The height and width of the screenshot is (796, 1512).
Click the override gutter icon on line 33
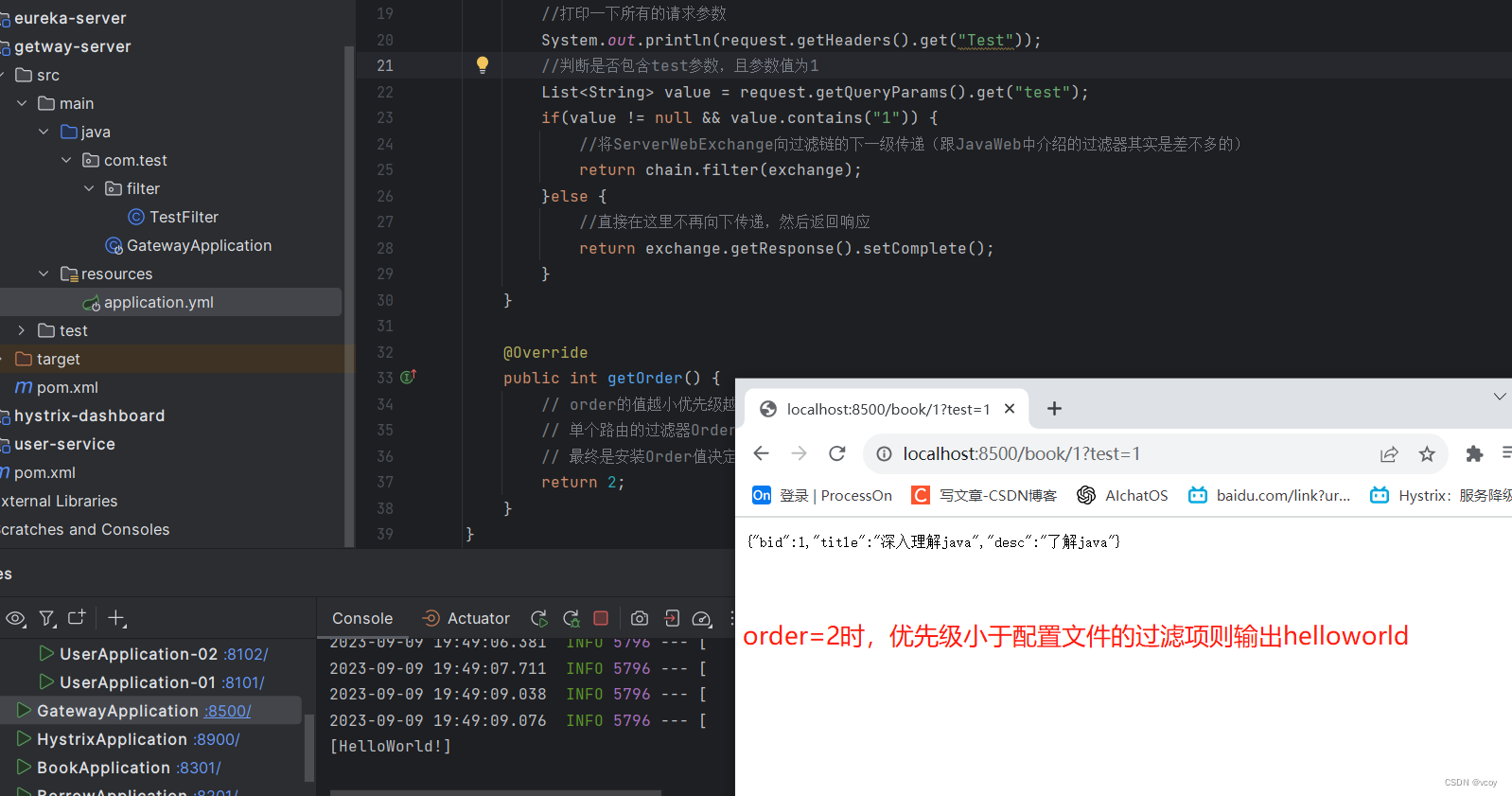(x=408, y=377)
